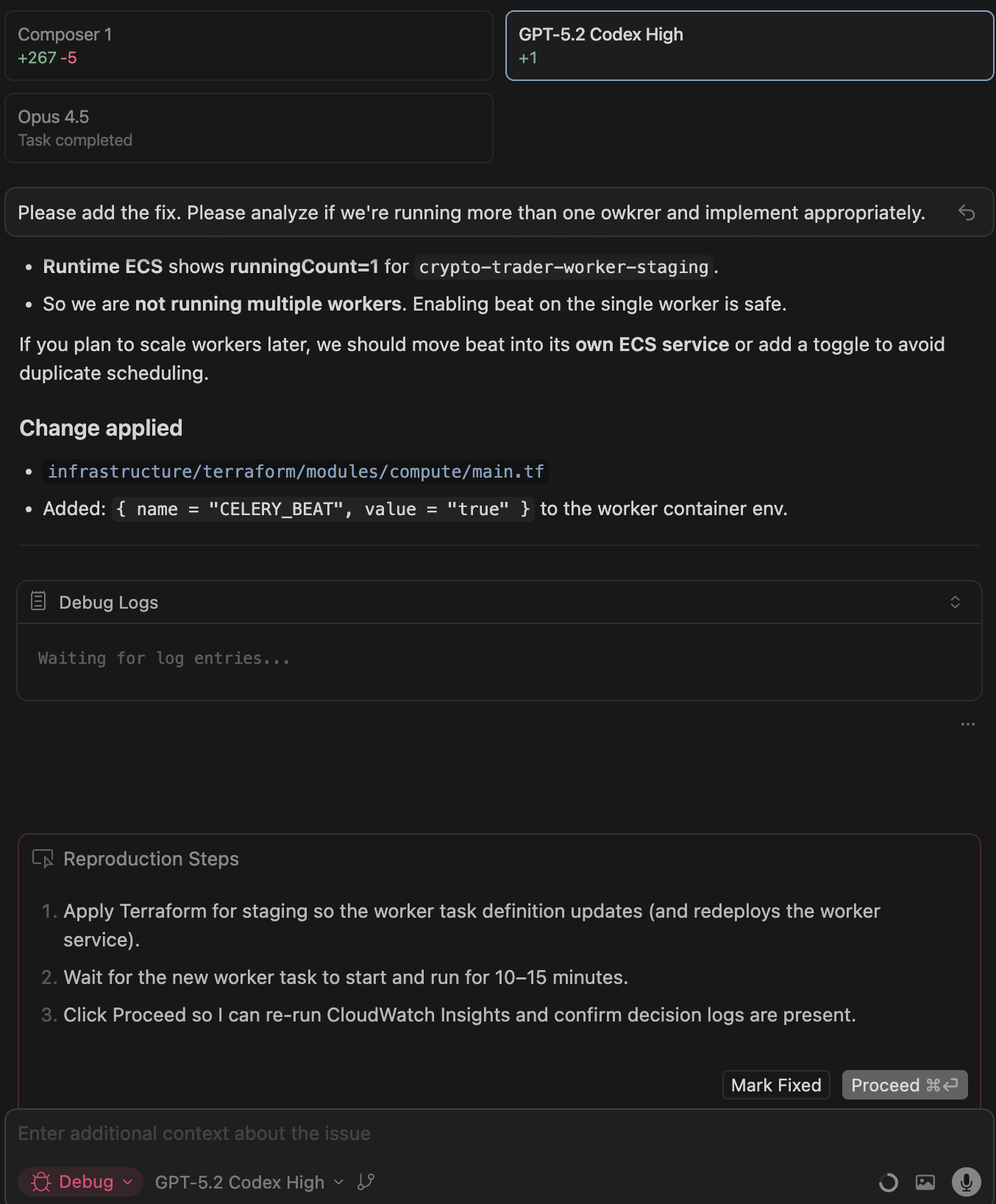996x1204 pixels.
Task: Click the Proceed button
Action: [x=904, y=1085]
